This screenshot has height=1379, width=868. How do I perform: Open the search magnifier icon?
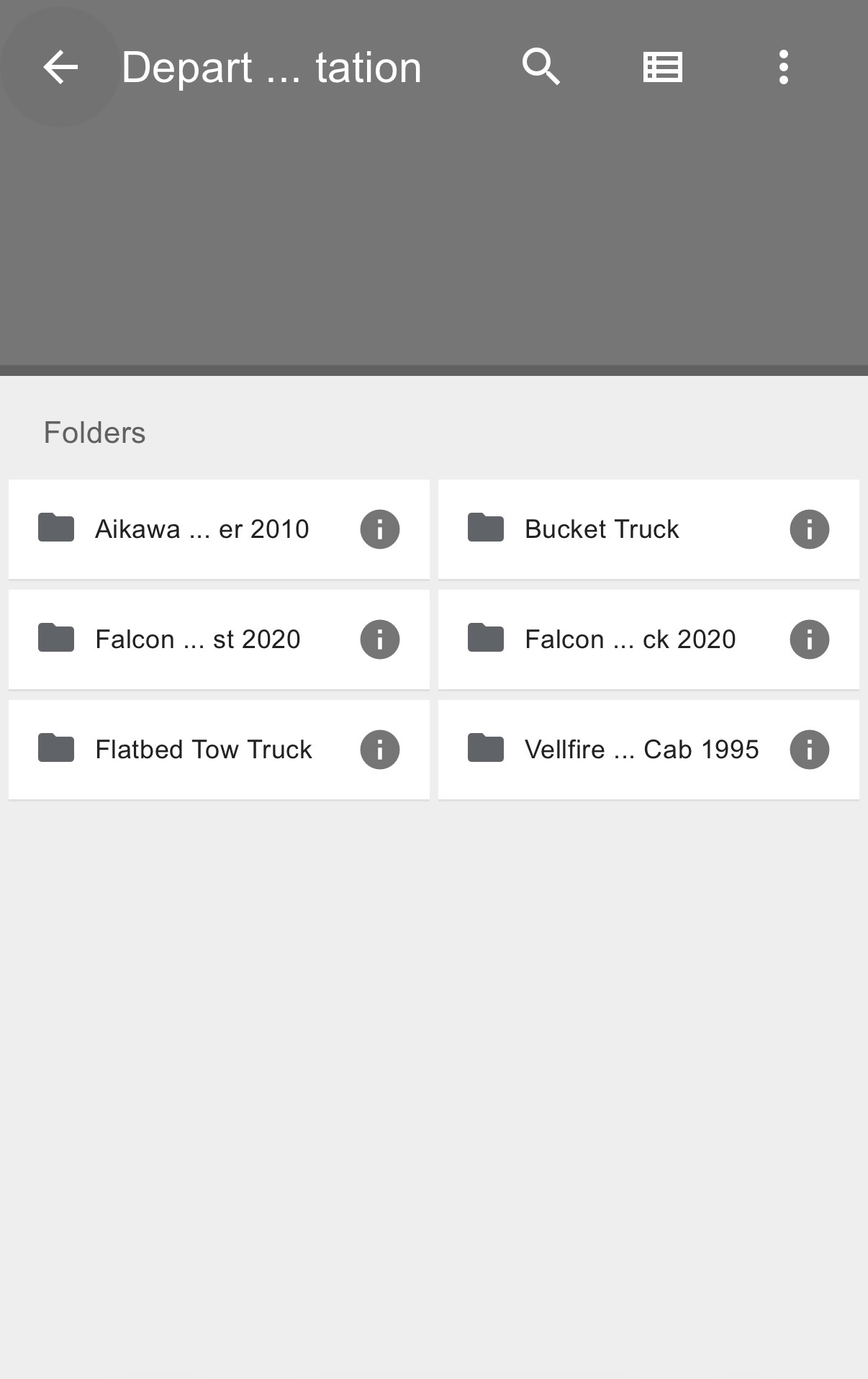pos(541,68)
